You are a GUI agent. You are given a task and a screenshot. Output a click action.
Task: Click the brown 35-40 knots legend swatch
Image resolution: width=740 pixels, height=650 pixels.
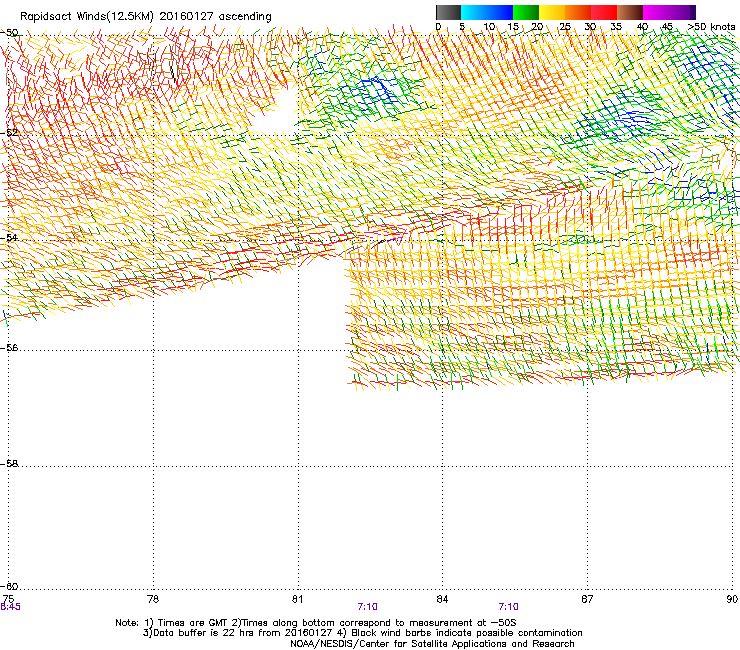click(630, 12)
